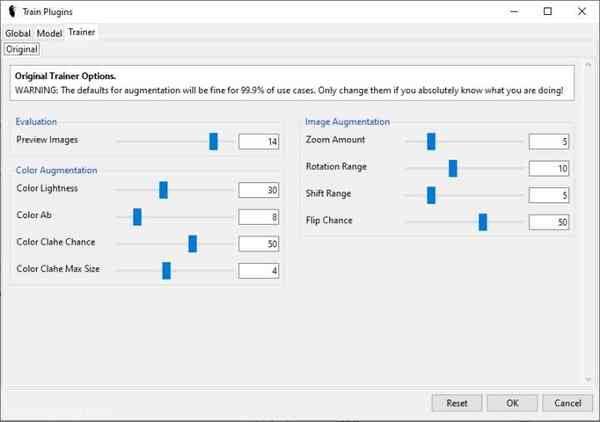This screenshot has width=600, height=422.
Task: Click the Zoom Amount value field
Action: tap(549, 142)
